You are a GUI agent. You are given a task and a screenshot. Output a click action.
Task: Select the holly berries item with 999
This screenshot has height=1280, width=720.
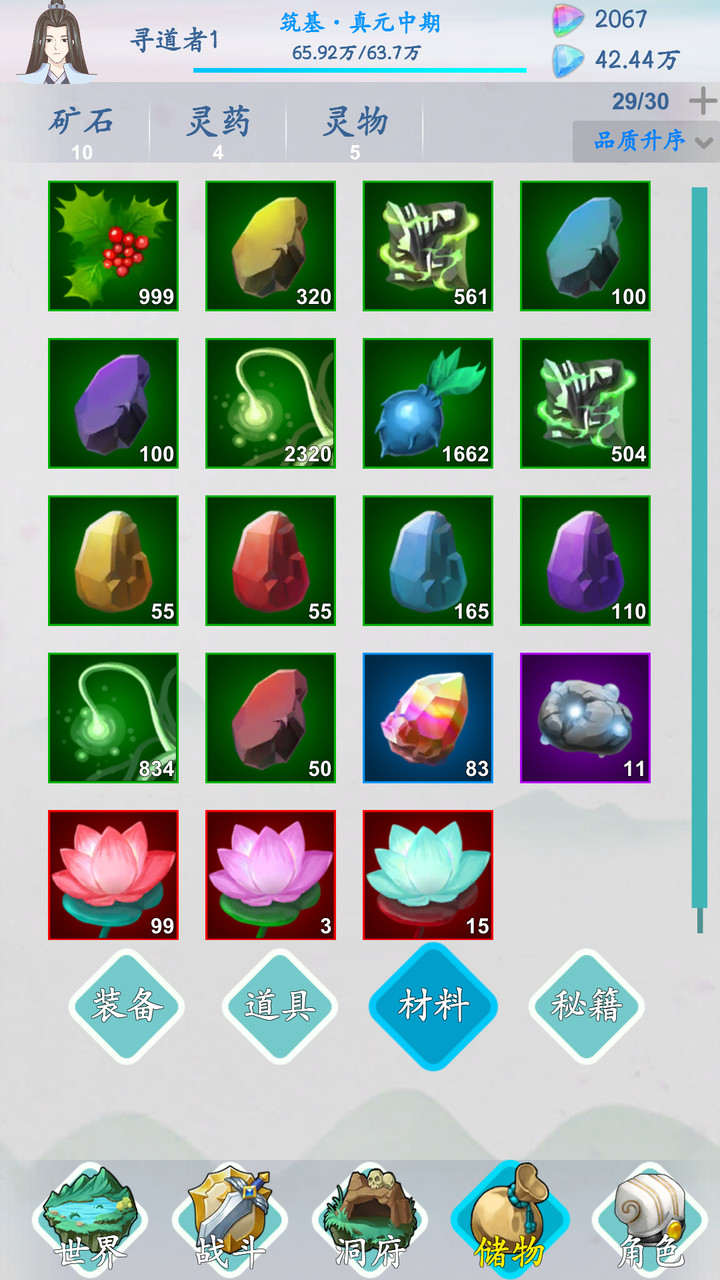point(113,246)
